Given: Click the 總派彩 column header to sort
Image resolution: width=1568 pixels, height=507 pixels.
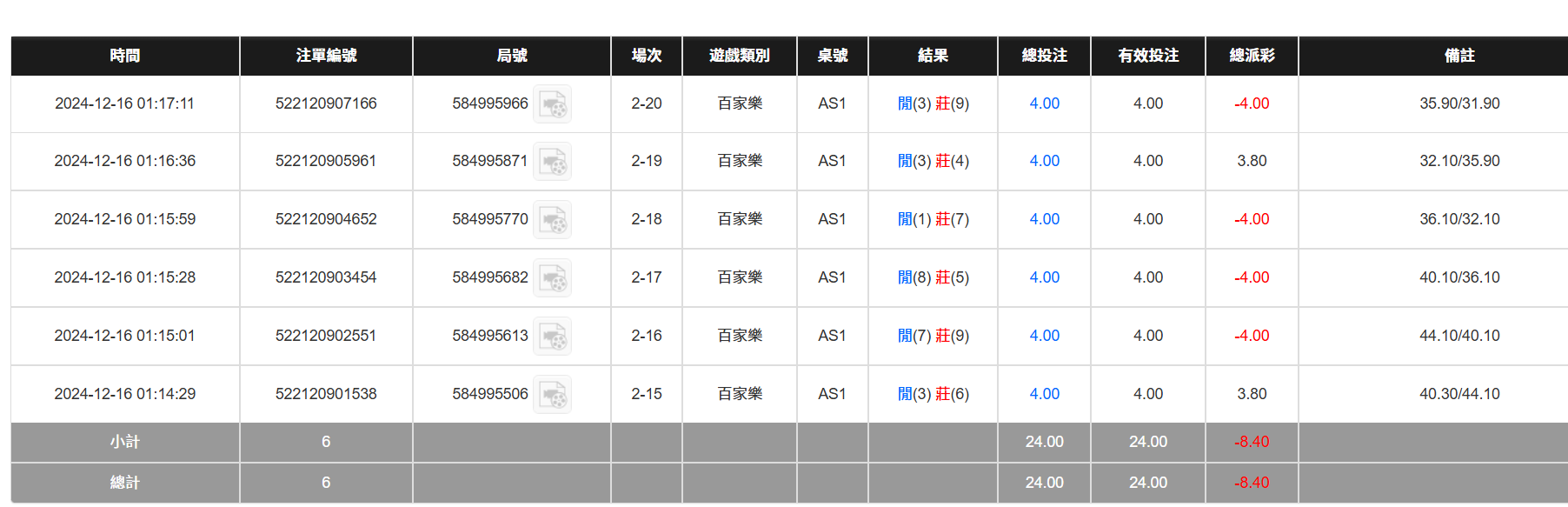Looking at the screenshot, I should coord(1251,56).
